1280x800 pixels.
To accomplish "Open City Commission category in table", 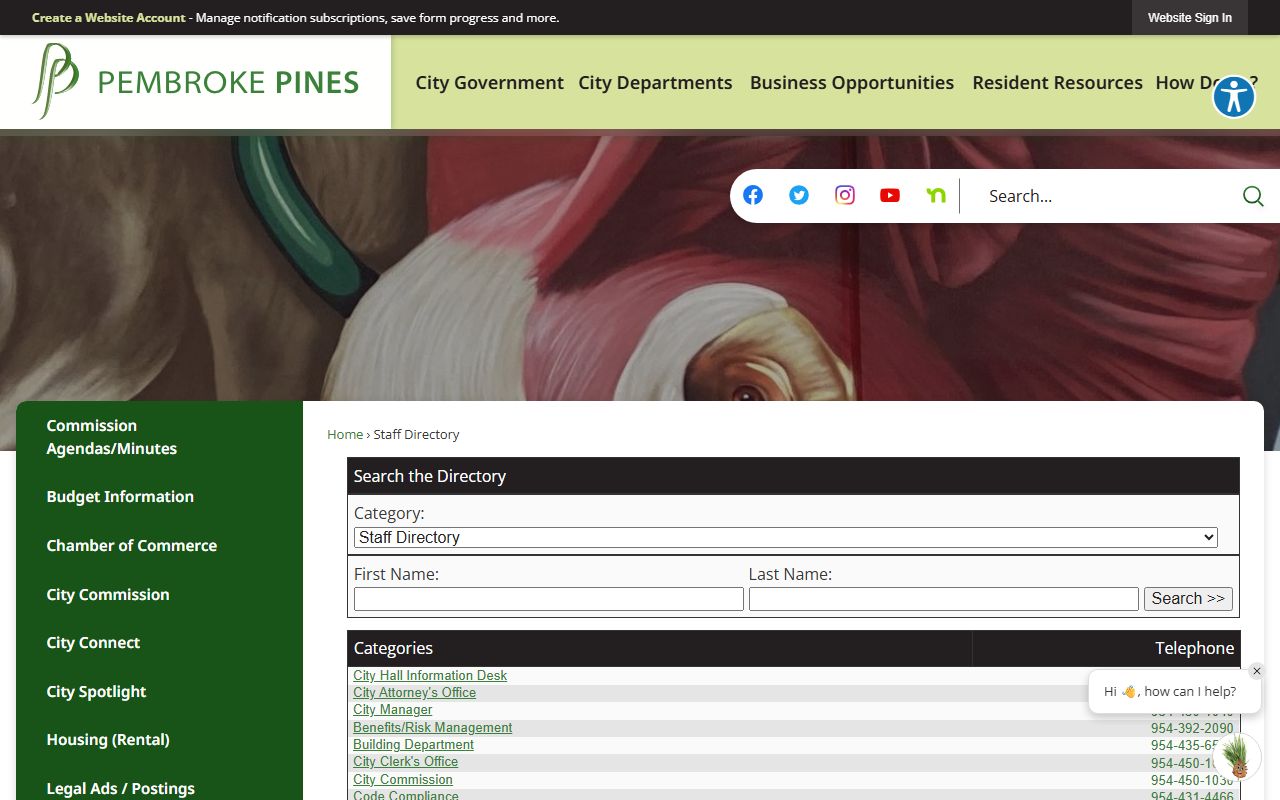I will [x=403, y=780].
